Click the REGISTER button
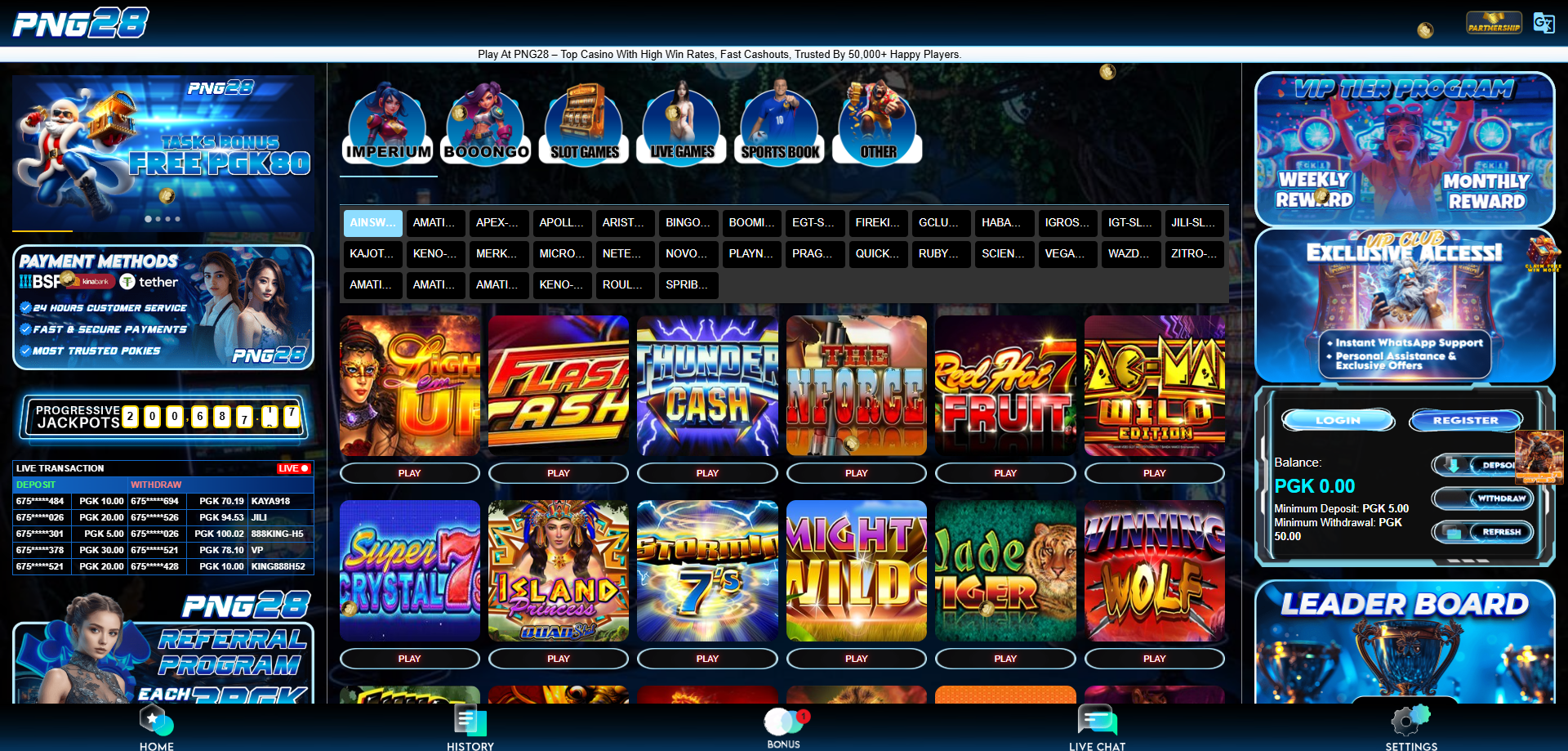1568x751 pixels. pyautogui.click(x=1466, y=420)
